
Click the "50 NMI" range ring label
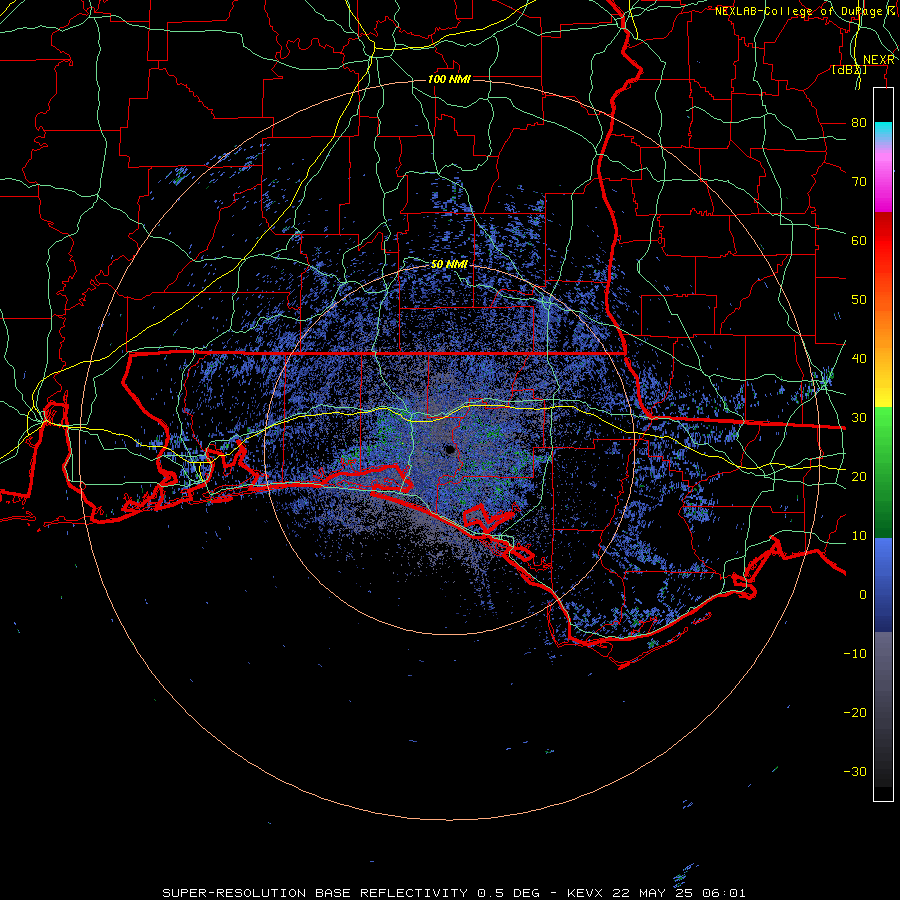coord(449,265)
